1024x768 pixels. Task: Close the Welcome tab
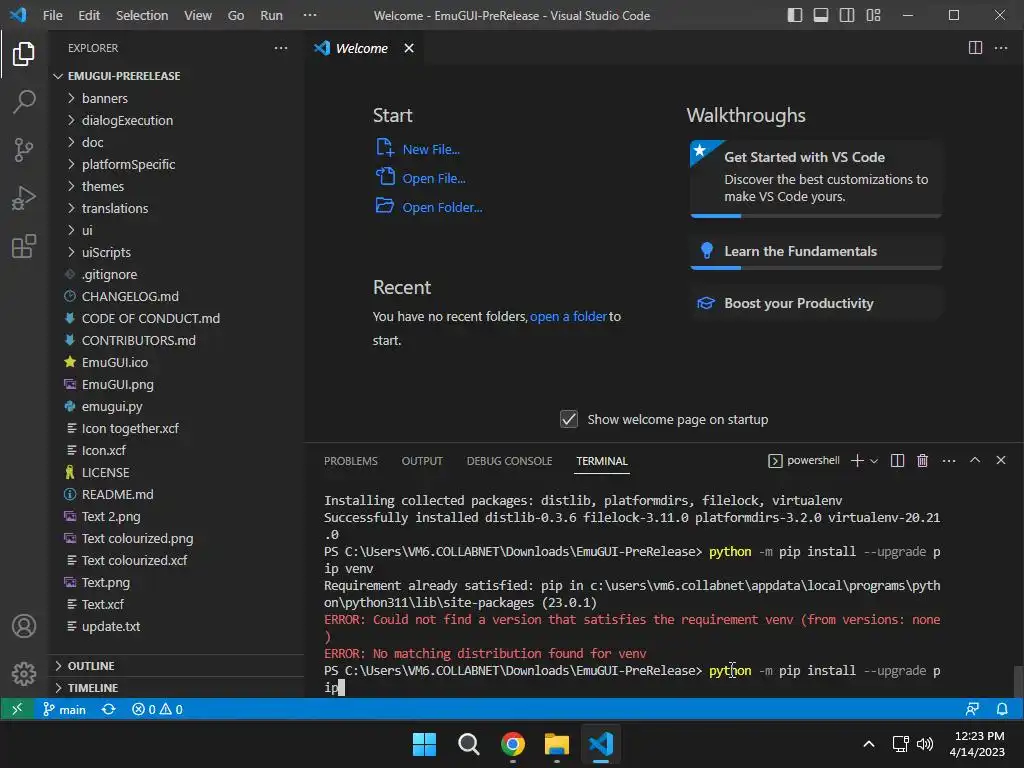(x=409, y=48)
